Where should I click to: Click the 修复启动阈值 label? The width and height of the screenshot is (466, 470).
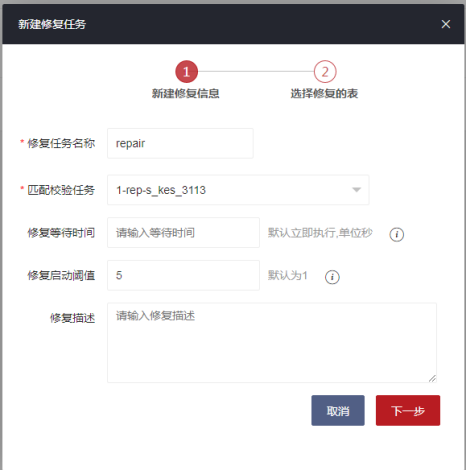(x=61, y=275)
